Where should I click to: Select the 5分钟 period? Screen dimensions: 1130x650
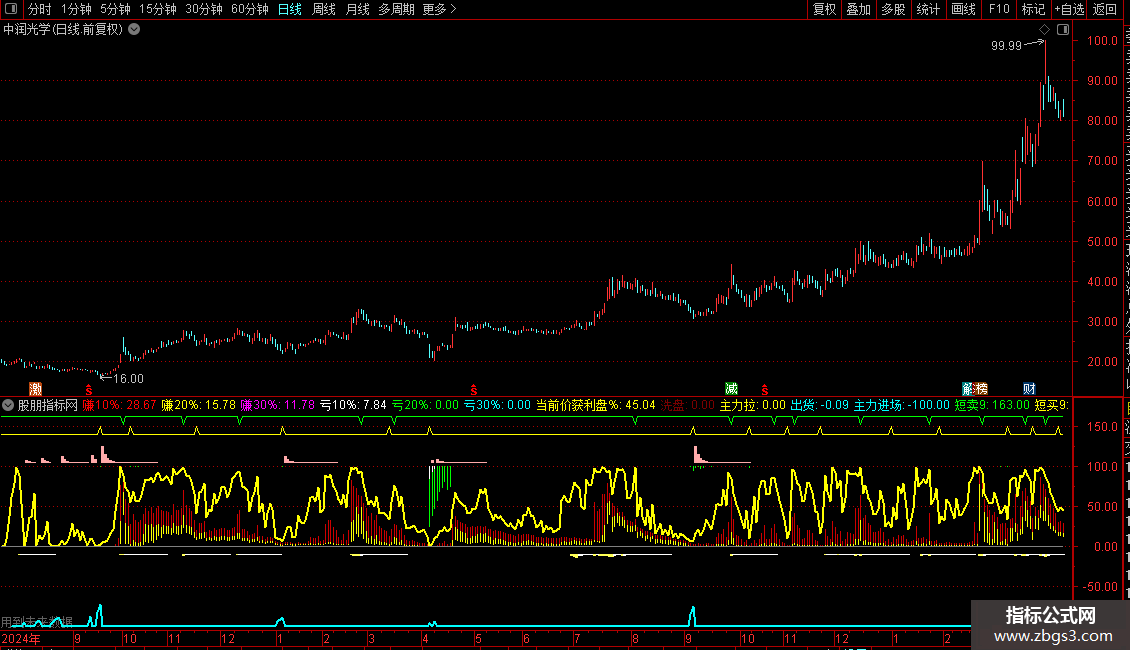click(115, 9)
